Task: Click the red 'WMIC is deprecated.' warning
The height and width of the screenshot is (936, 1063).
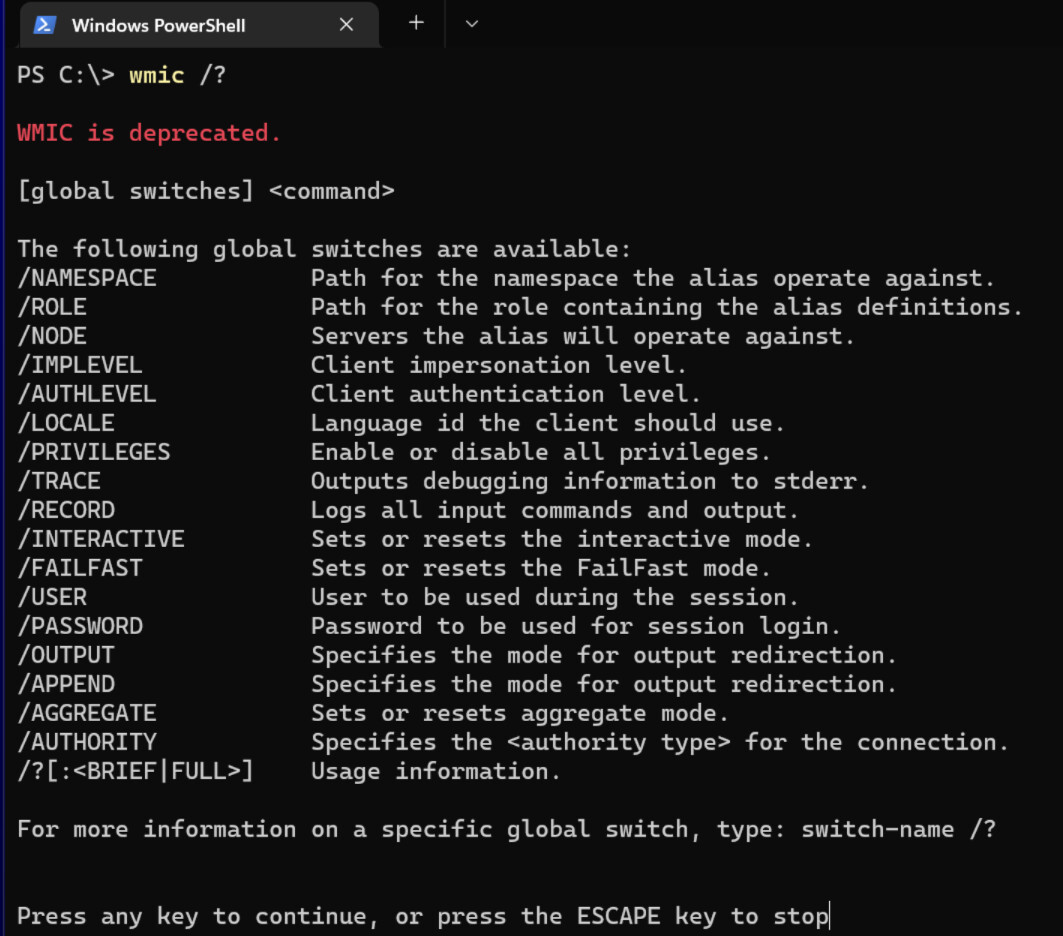Action: 148,133
